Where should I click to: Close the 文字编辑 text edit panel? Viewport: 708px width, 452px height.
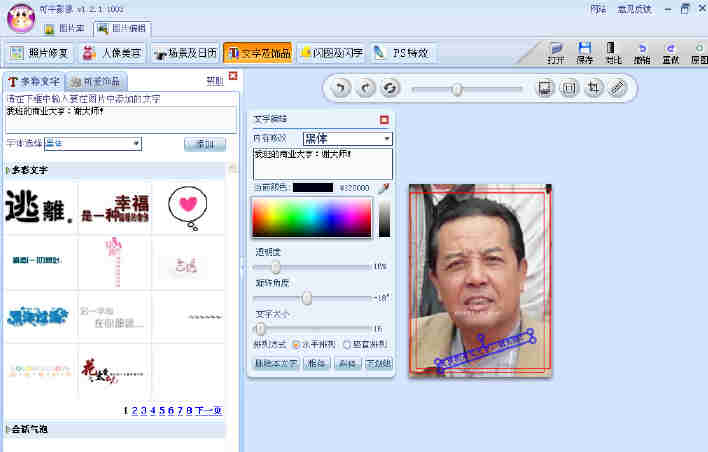[384, 120]
